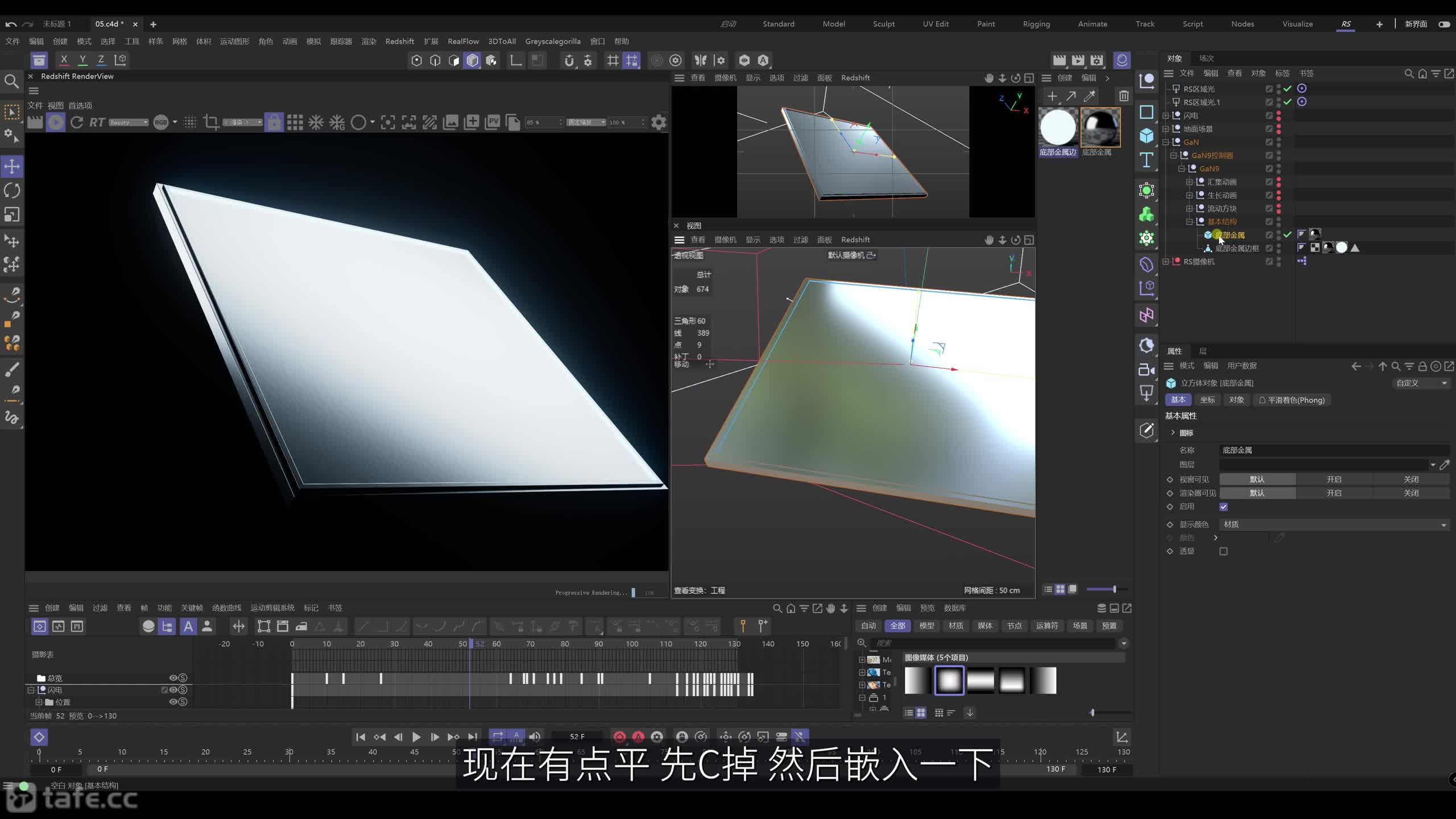Play the animation forward

coord(416,737)
